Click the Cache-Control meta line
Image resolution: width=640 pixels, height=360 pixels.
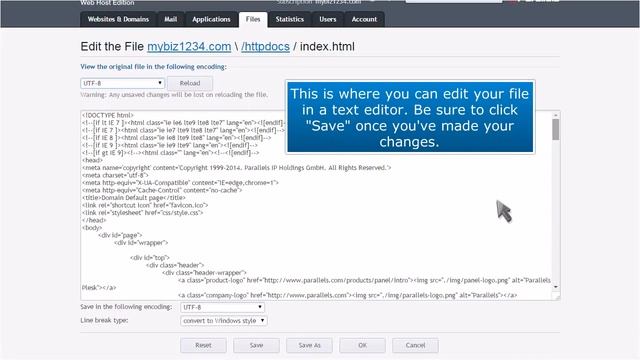(162, 190)
